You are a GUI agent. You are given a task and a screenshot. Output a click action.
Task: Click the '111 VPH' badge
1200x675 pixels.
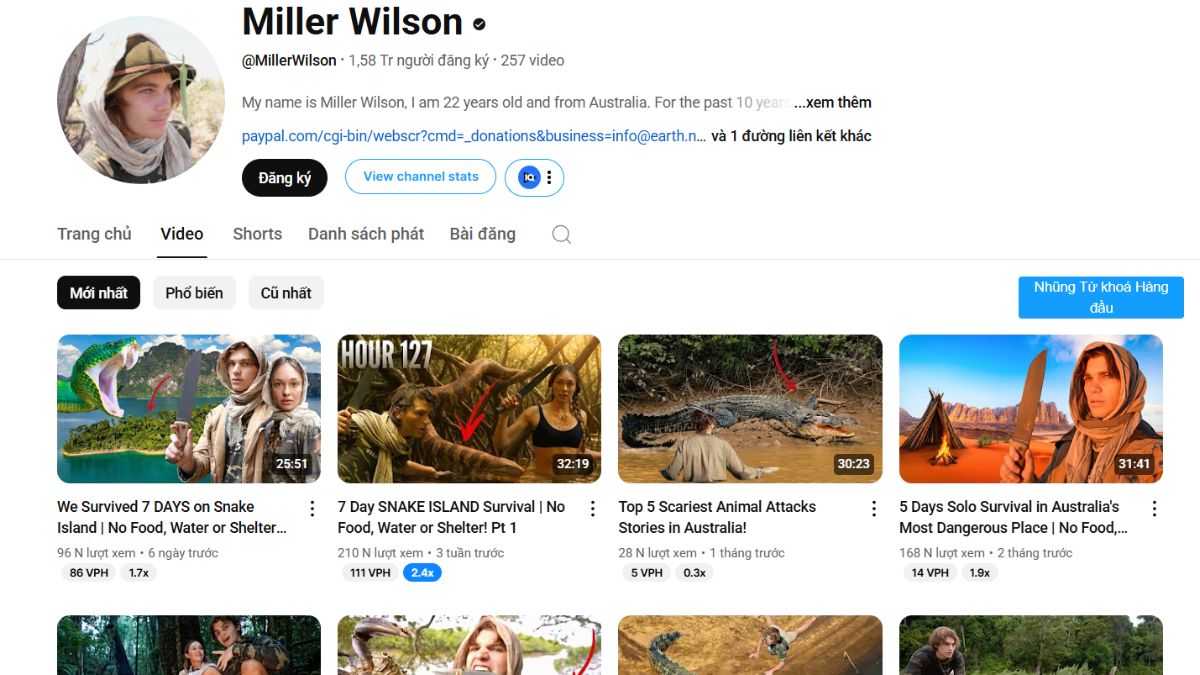tap(368, 573)
